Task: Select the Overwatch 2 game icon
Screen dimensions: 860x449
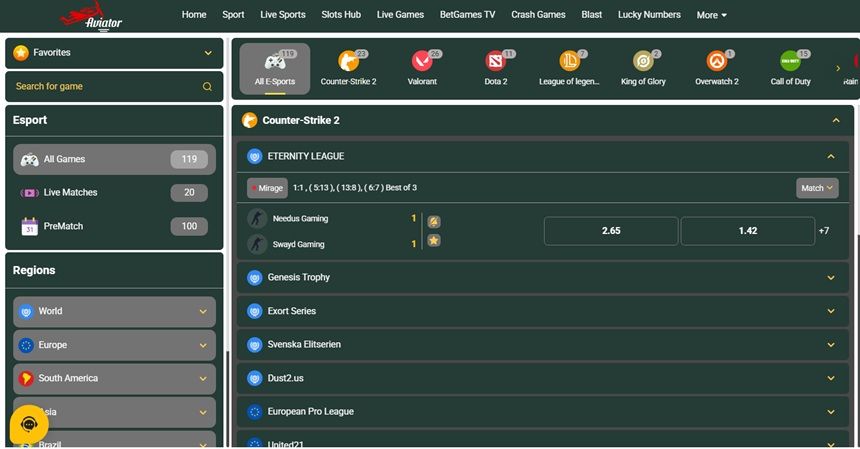Action: click(x=716, y=62)
